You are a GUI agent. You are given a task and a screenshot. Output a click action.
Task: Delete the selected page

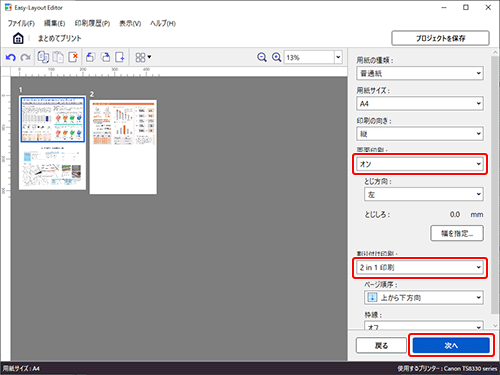(x=73, y=57)
